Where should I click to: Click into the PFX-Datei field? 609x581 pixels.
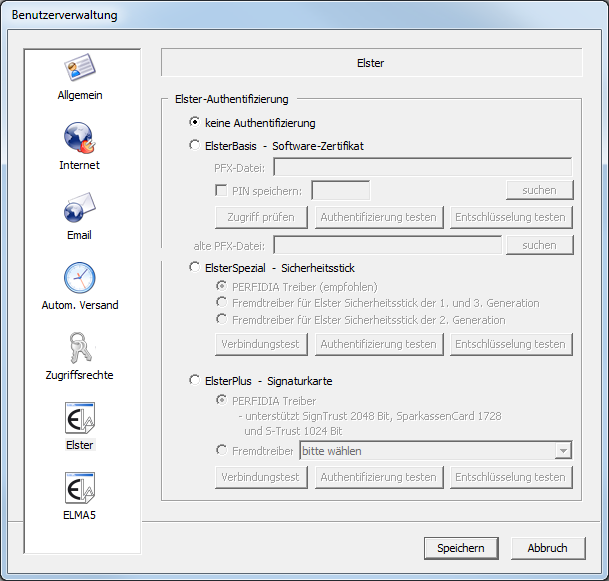coord(423,167)
